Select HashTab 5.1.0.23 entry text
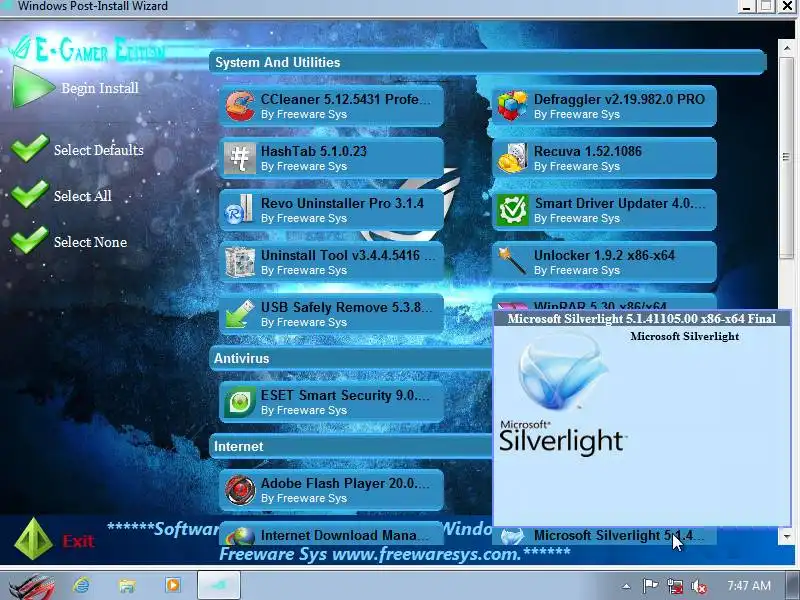Viewport: 800px width, 600px height. (x=314, y=152)
